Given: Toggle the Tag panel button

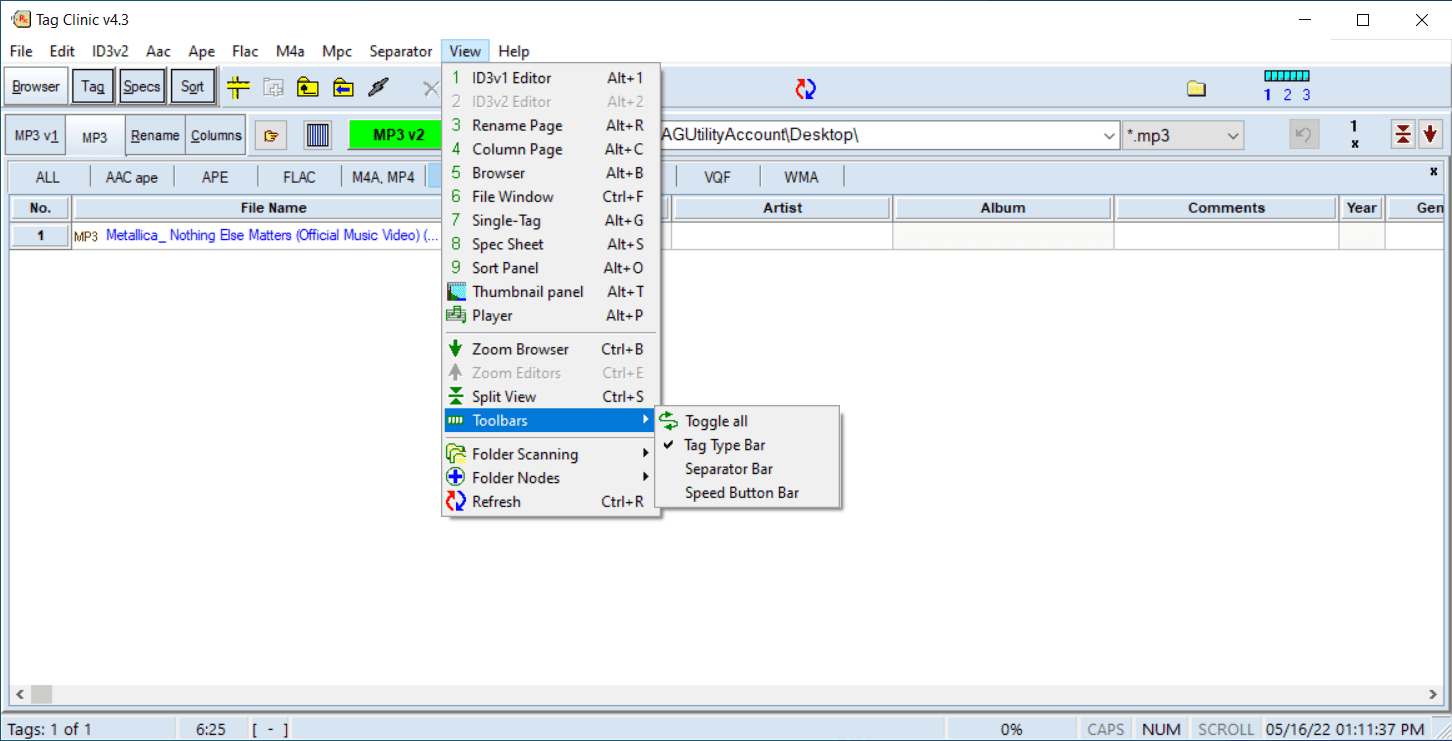Looking at the screenshot, I should coord(93,87).
